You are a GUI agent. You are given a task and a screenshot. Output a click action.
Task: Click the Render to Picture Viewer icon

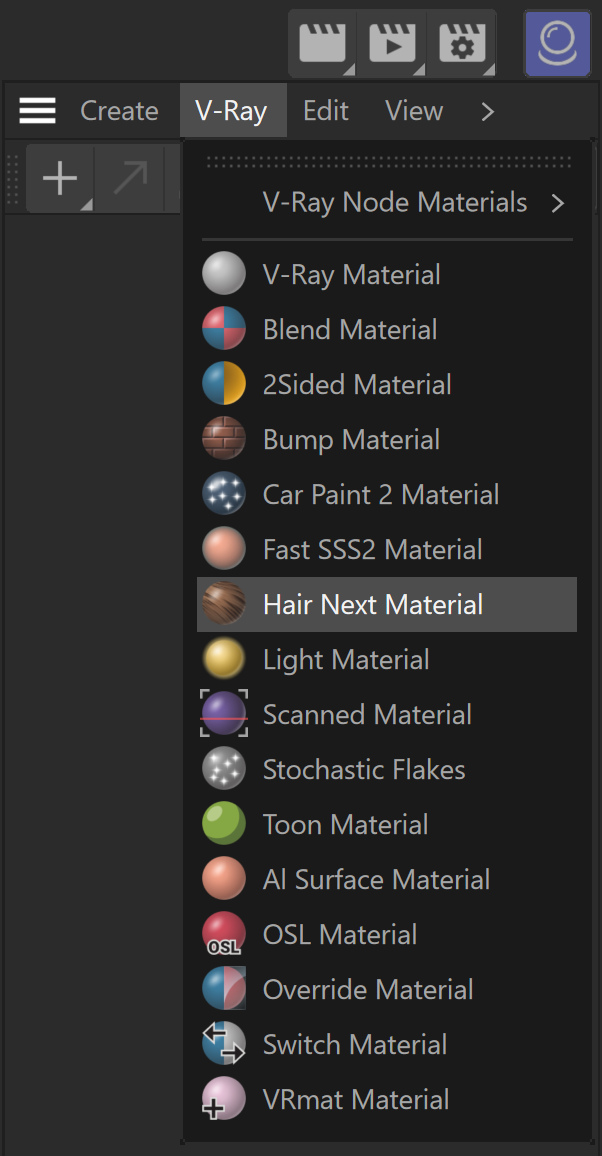[392, 43]
